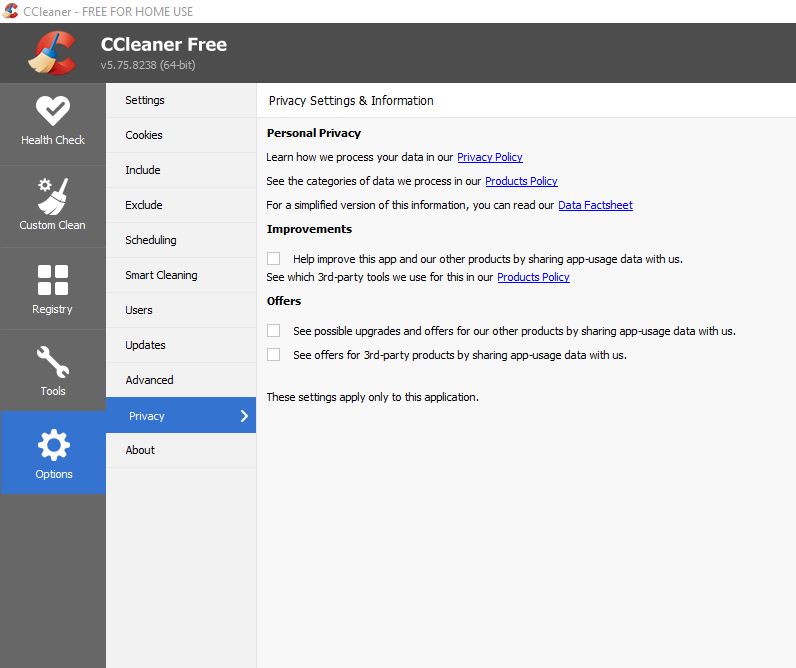Open the Settings options page
Screen dimensions: 796x668
(181, 100)
